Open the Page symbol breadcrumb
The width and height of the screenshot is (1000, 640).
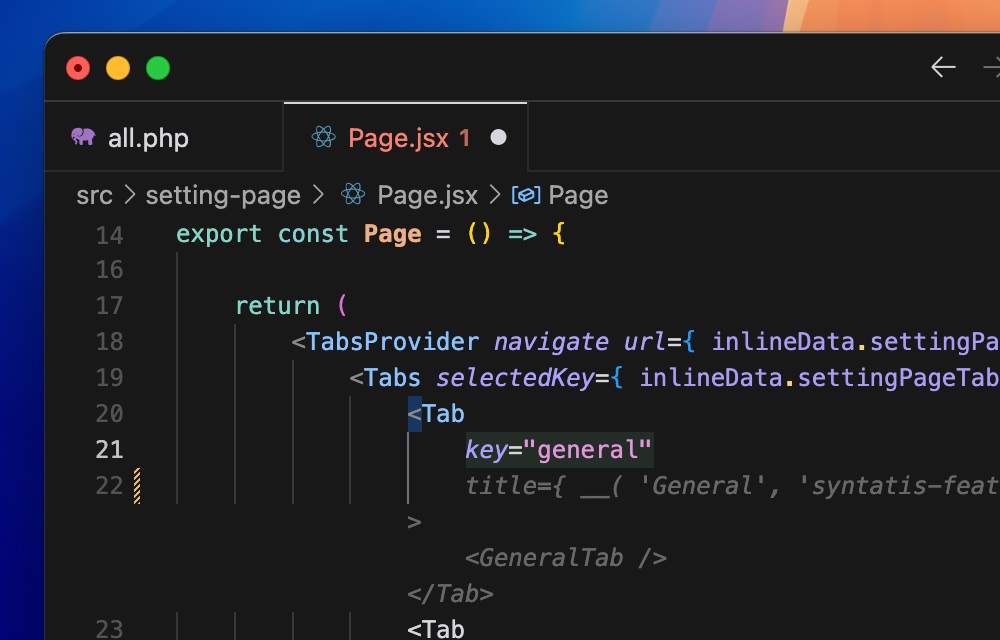pyautogui.click(x=578, y=195)
